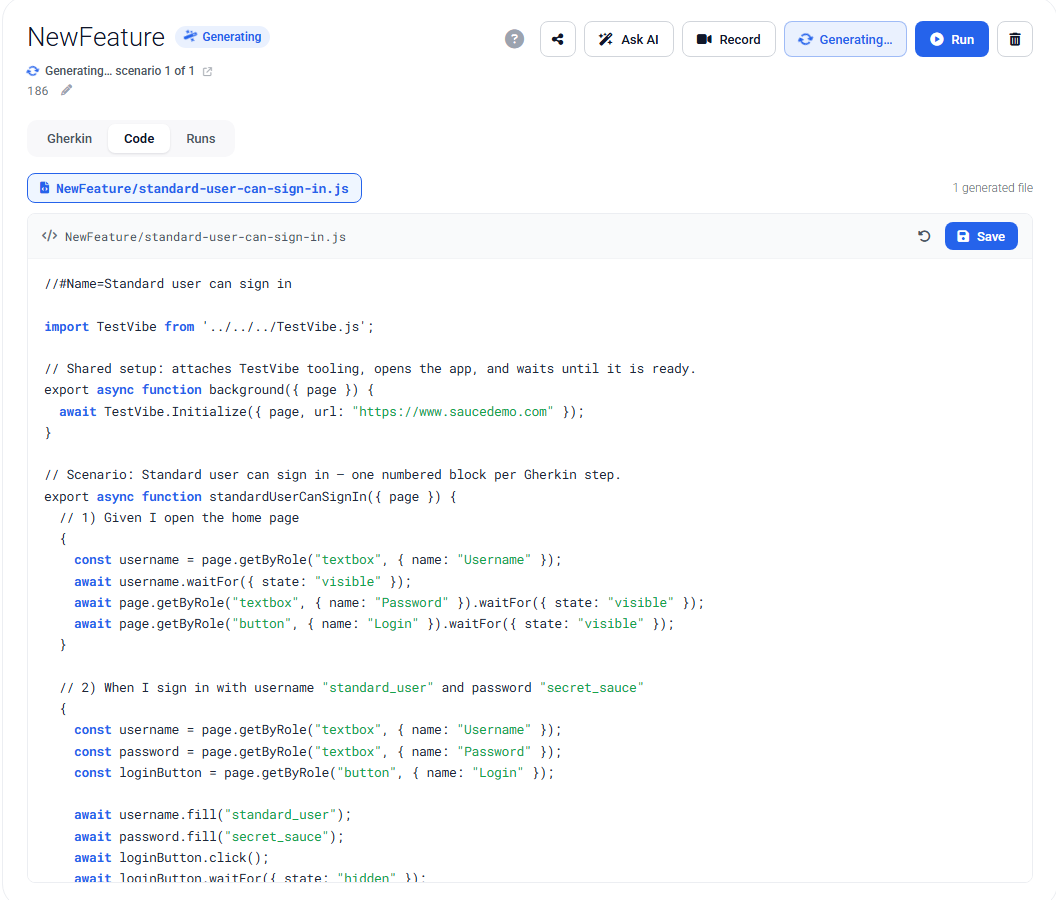The image size is (1056, 900).
Task: Run the NewFeature test
Action: 952,39
